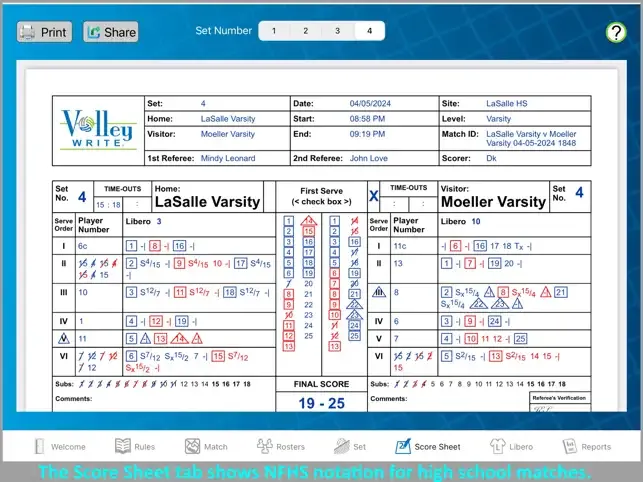
Task: Click the printer icon in Print button
Action: (x=27, y=32)
